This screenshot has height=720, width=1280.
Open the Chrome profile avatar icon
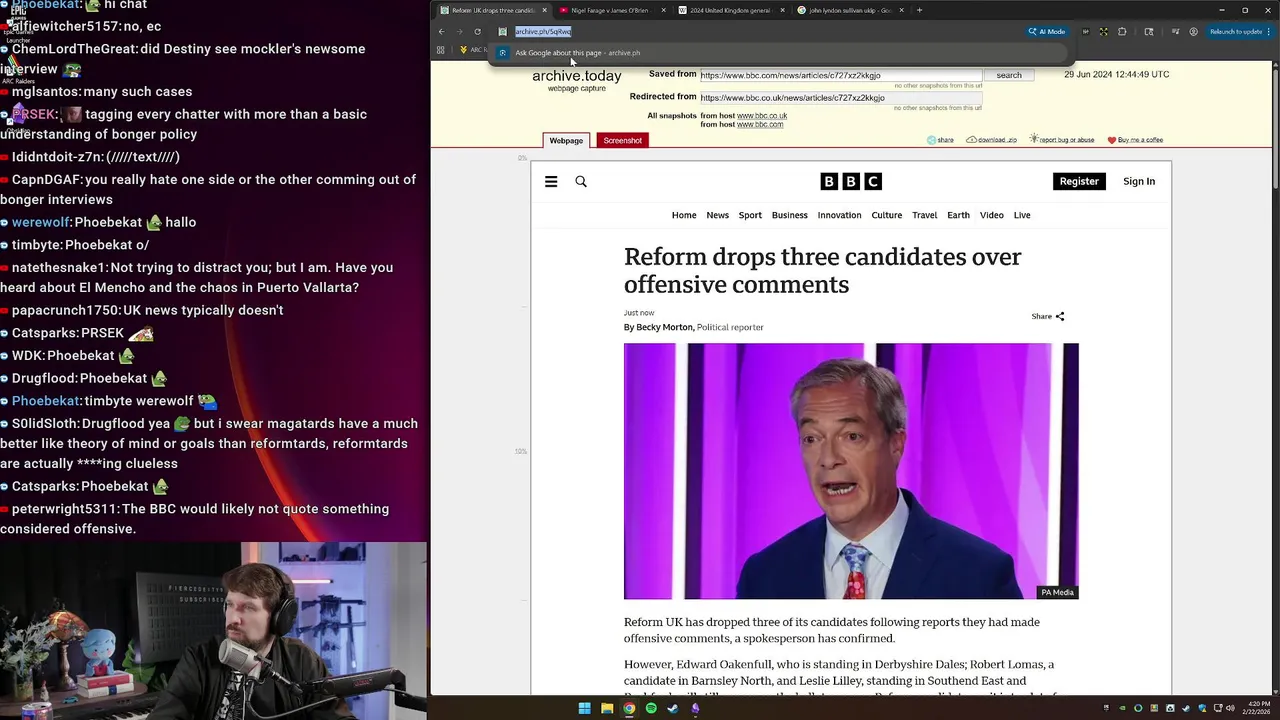[1193, 32]
